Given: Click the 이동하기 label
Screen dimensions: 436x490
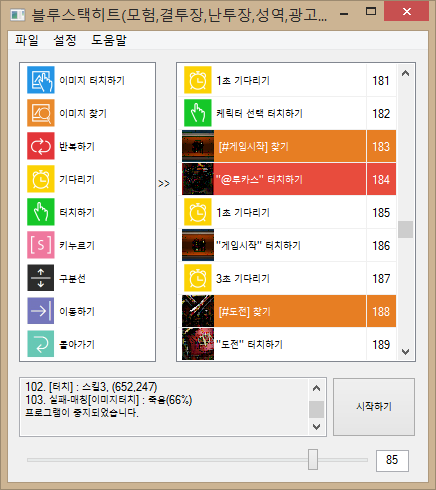Looking at the screenshot, I should 77,311.
